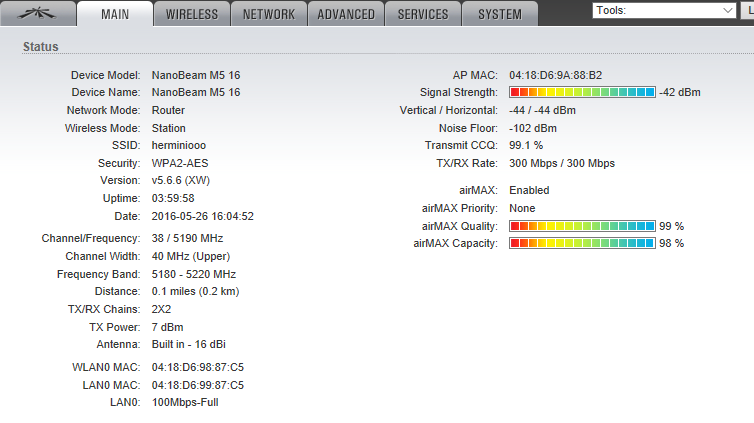This screenshot has height=423, width=754.
Task: Select airMAX Priority value None
Action: click(x=522, y=208)
